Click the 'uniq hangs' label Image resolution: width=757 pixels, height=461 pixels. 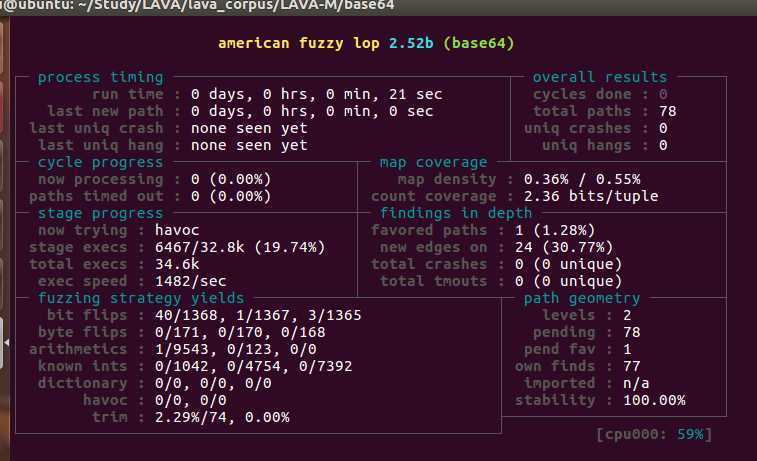point(587,145)
